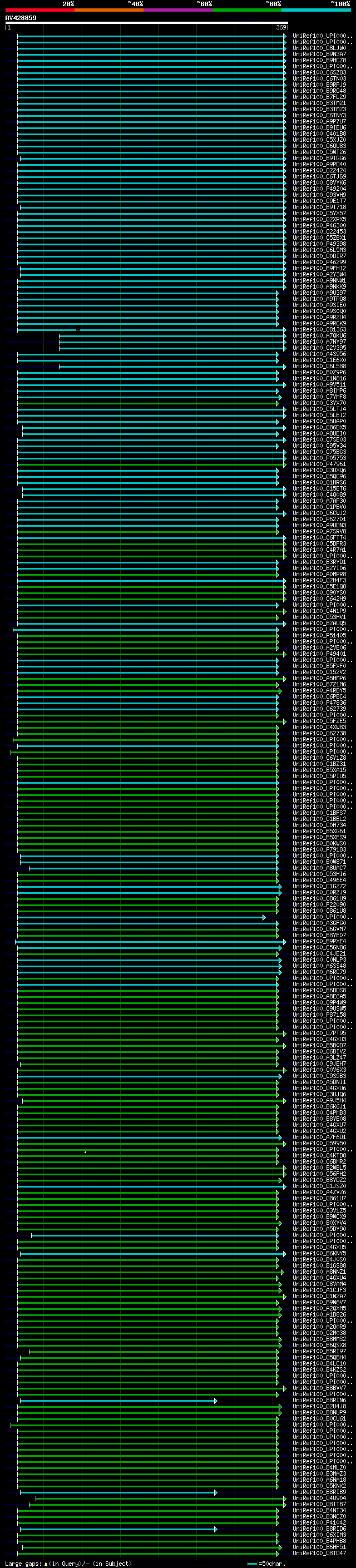Click the '=50char.' scale legend

coord(272,1564)
